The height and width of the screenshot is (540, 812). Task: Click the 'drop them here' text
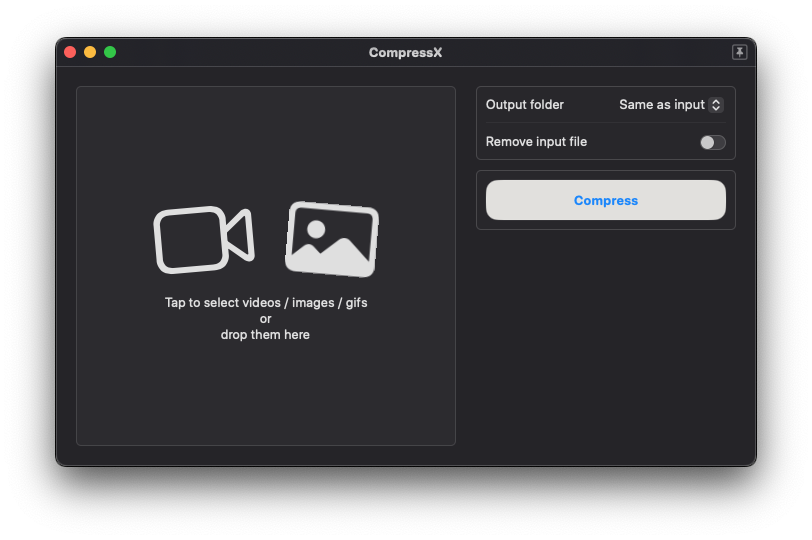265,334
